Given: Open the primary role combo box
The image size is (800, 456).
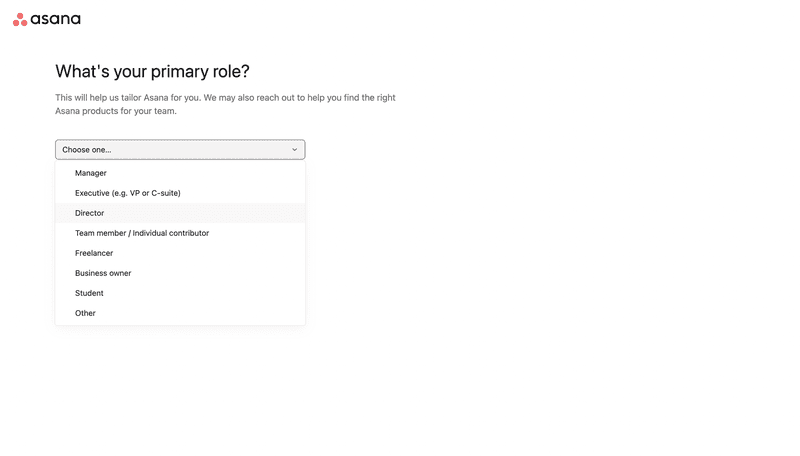Looking at the screenshot, I should tap(180, 150).
